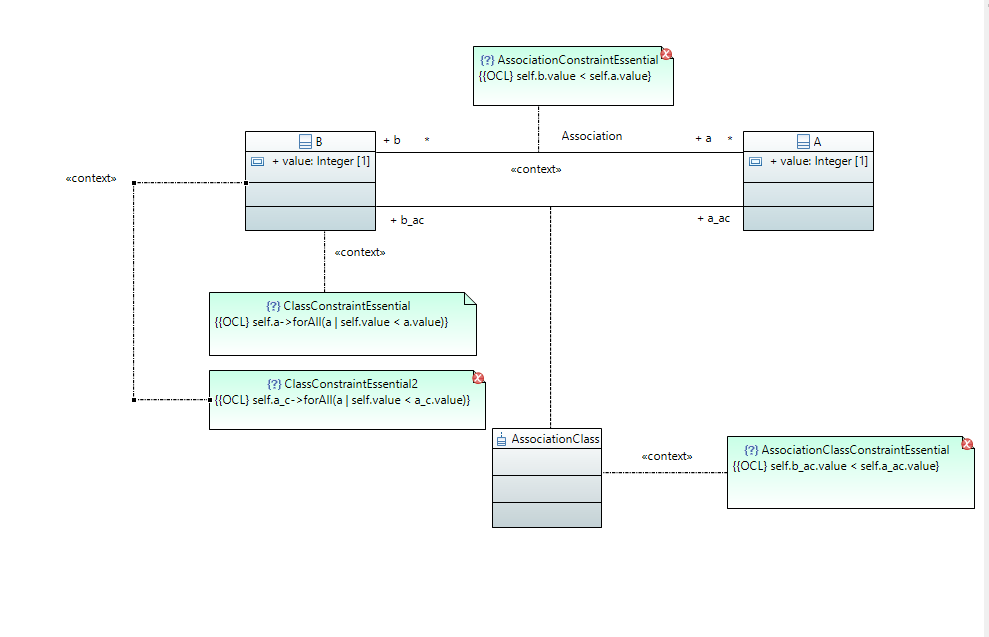Image resolution: width=989 pixels, height=637 pixels.
Task: Select property icon in class A value row
Action: click(x=755, y=161)
